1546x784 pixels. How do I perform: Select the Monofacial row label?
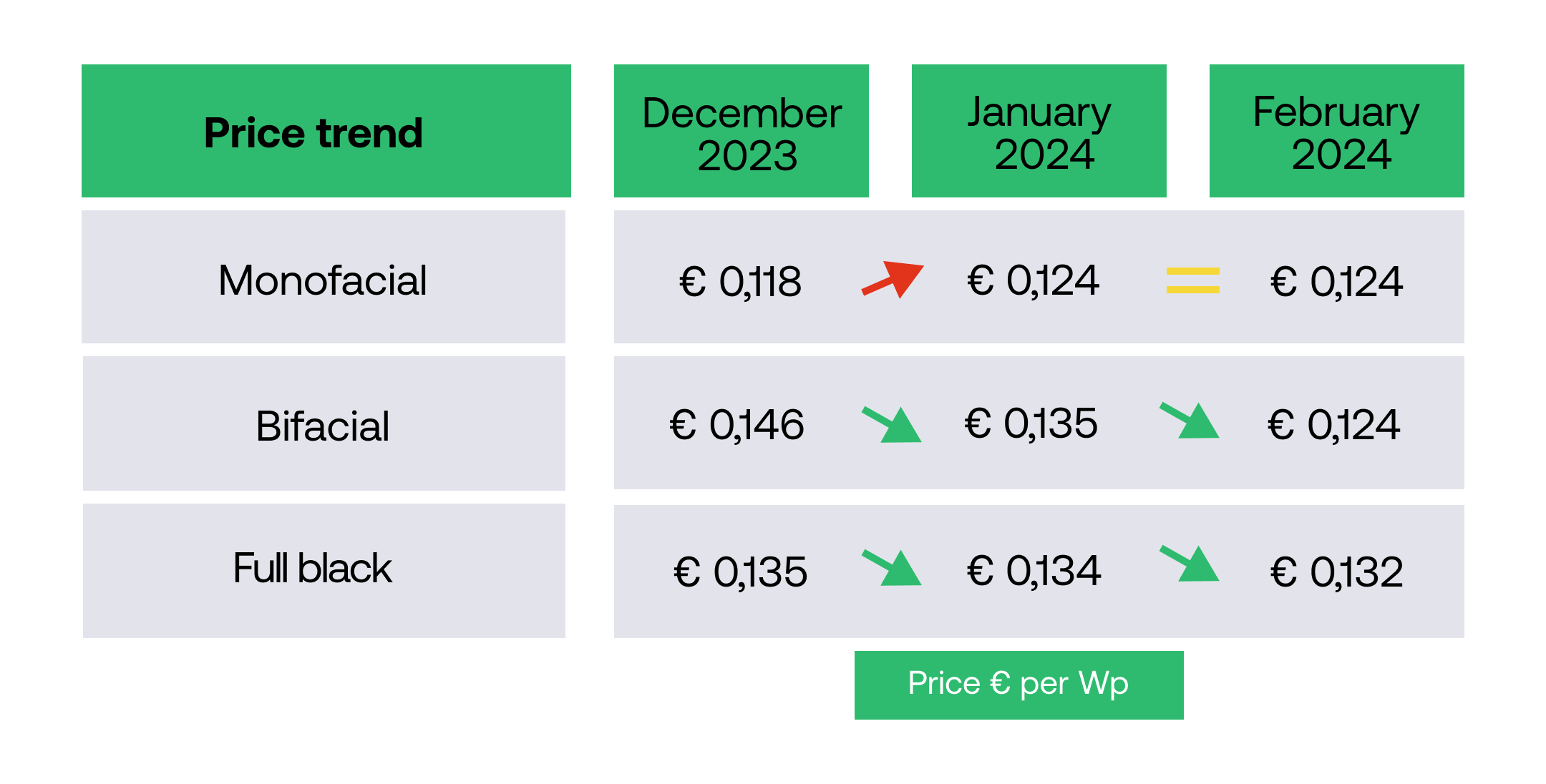tap(324, 279)
